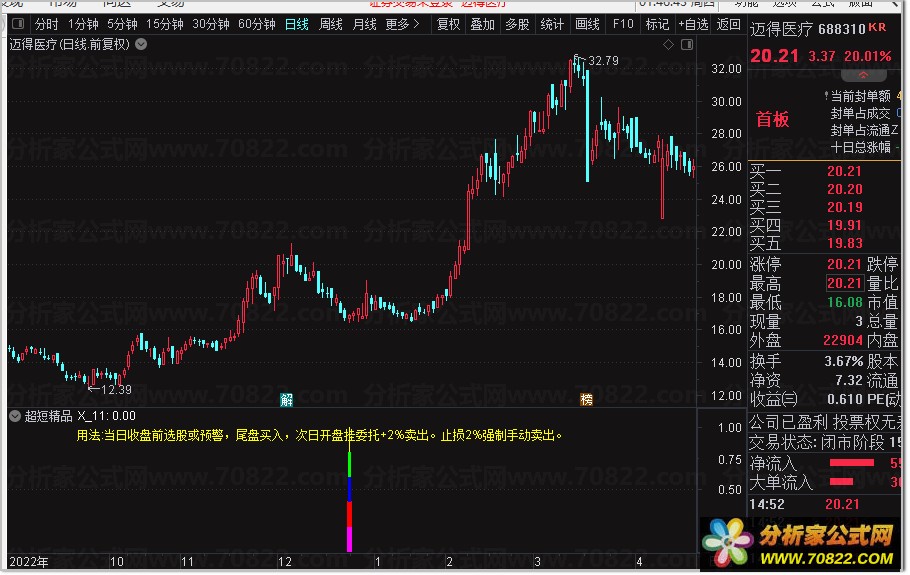Click the 交易状态:闭市阶段 status text

[x=817, y=443]
